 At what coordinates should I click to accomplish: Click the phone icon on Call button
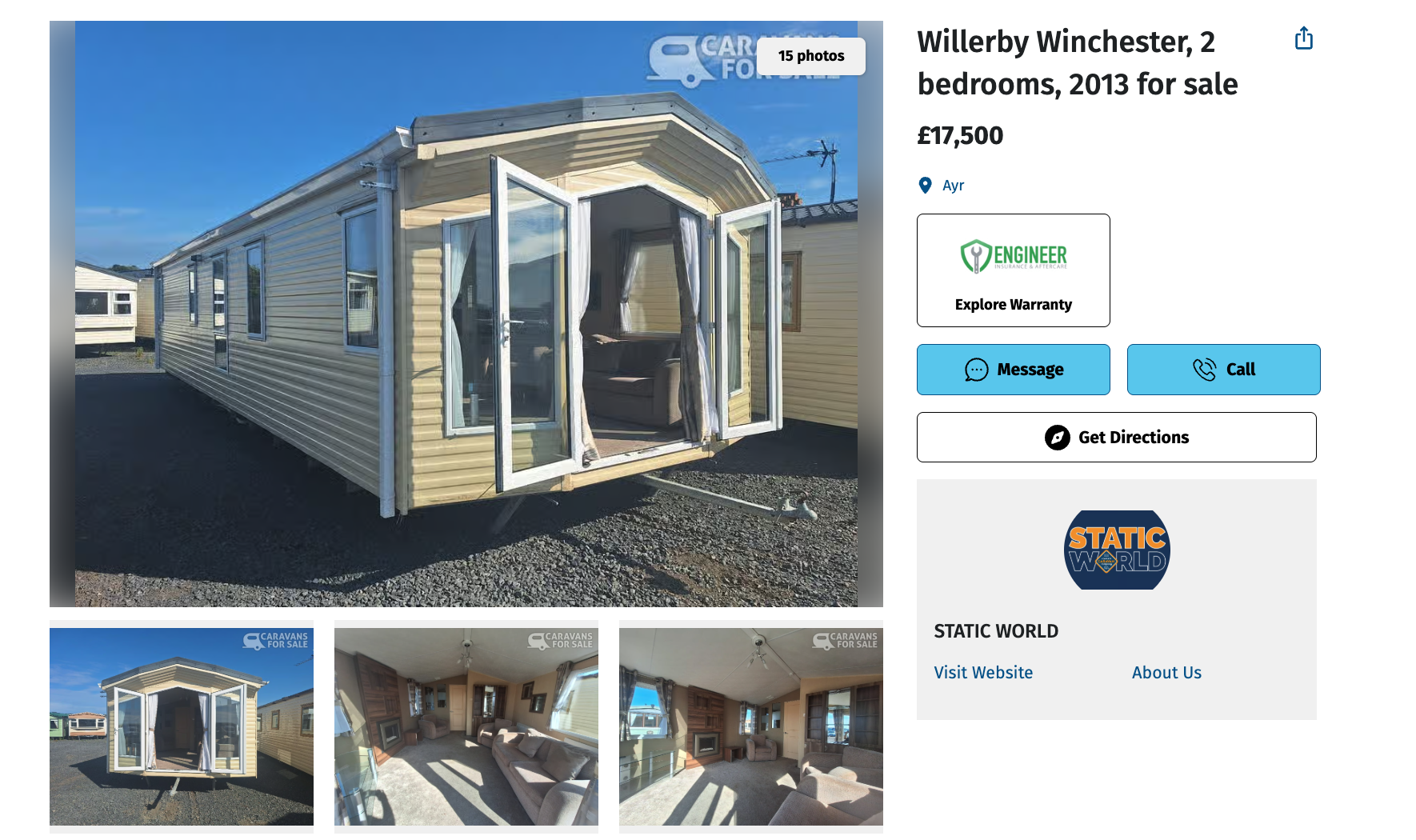pyautogui.click(x=1204, y=369)
